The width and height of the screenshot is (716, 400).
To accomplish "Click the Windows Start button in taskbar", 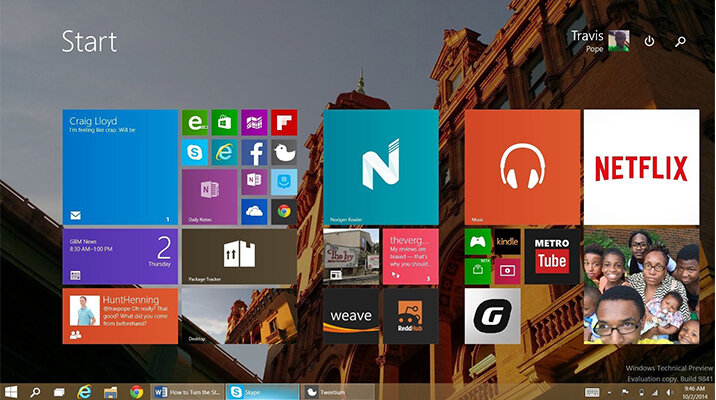I will (x=11, y=392).
